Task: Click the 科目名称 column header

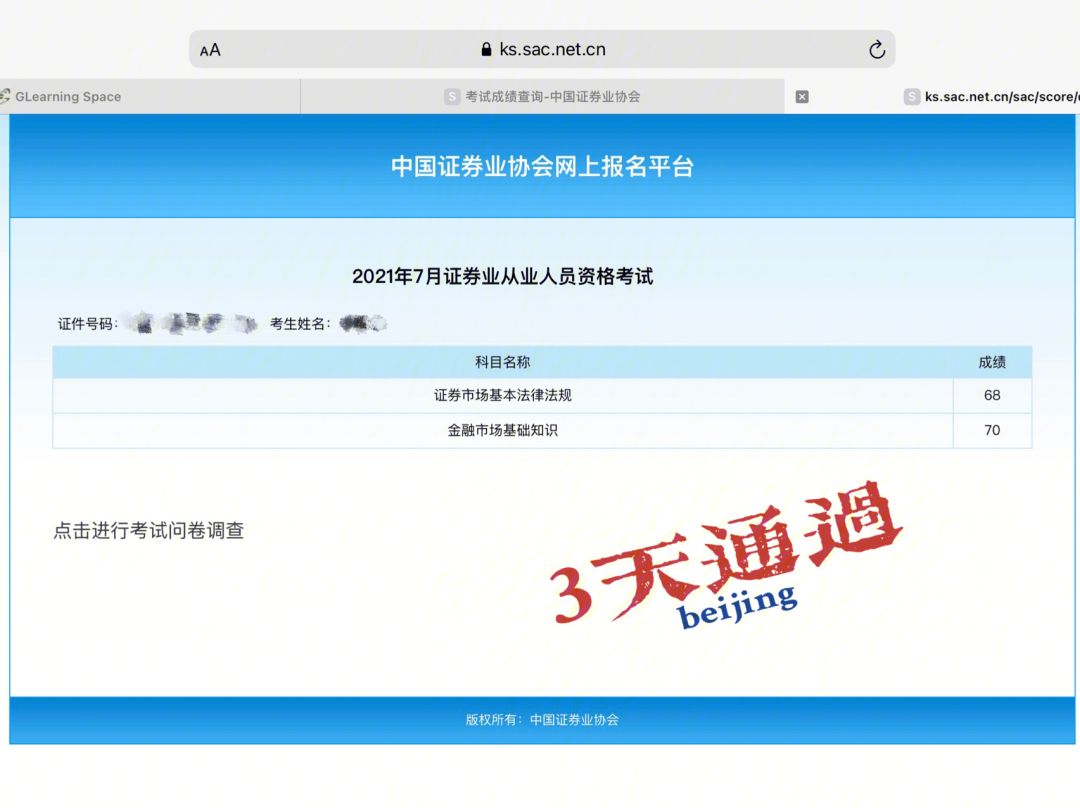Action: 502,362
